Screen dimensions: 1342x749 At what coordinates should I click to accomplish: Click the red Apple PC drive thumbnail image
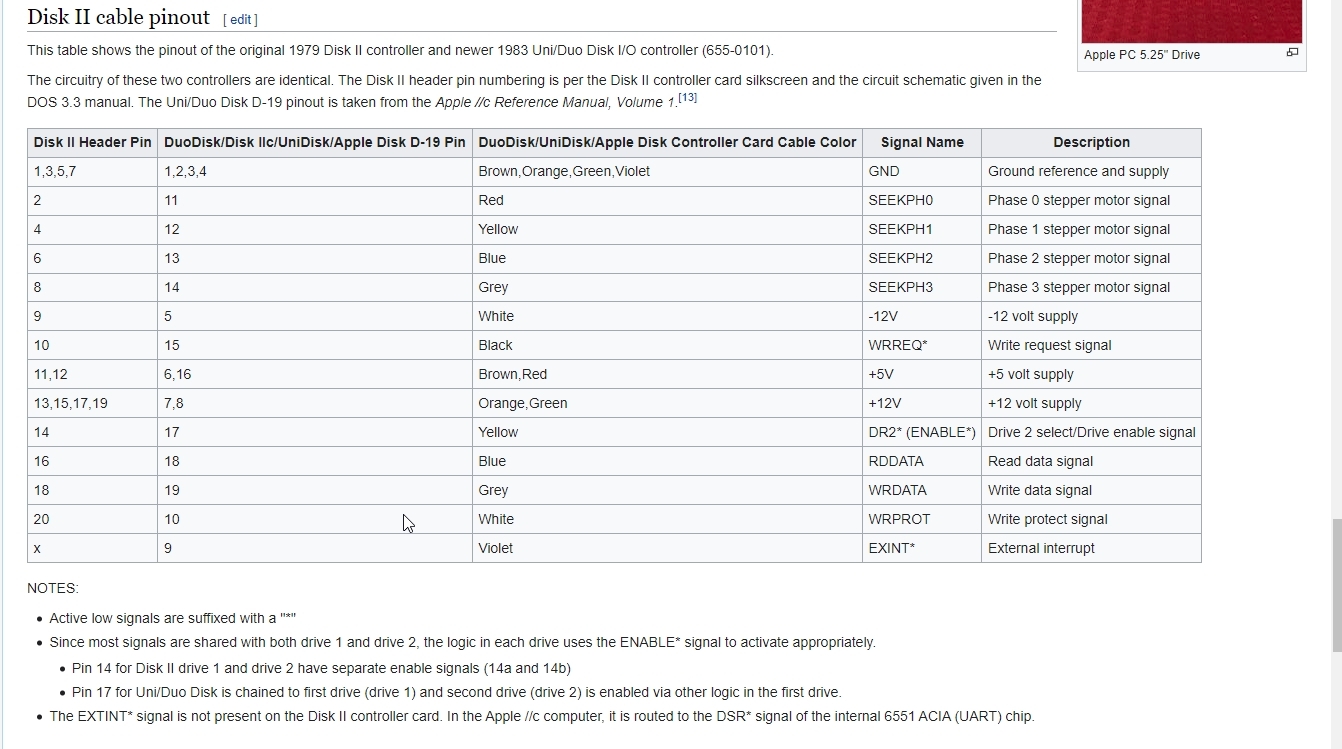pyautogui.click(x=1192, y=21)
